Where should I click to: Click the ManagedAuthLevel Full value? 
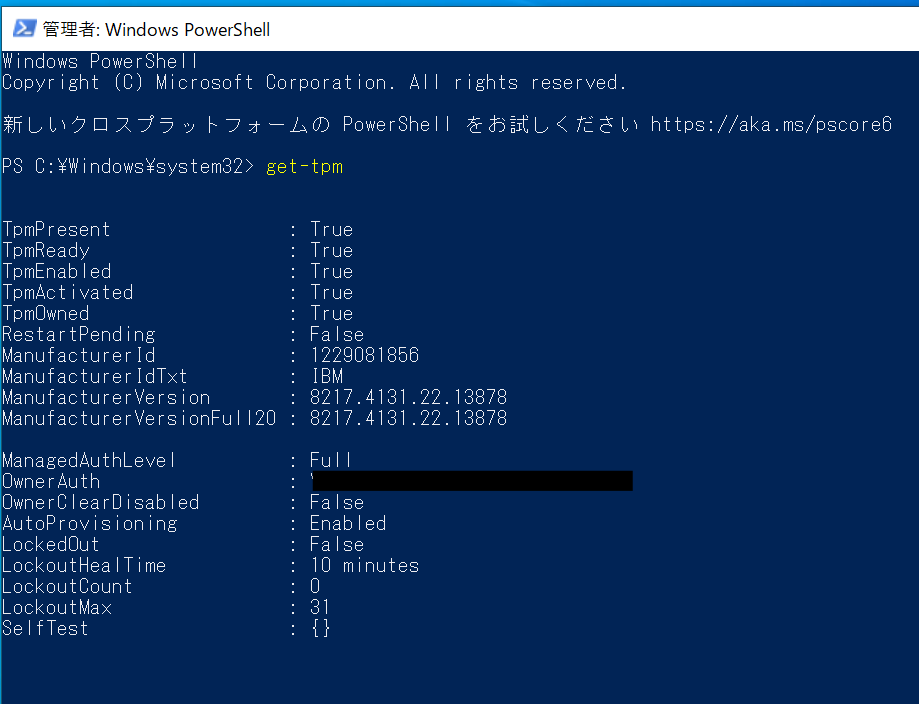click(x=331, y=460)
